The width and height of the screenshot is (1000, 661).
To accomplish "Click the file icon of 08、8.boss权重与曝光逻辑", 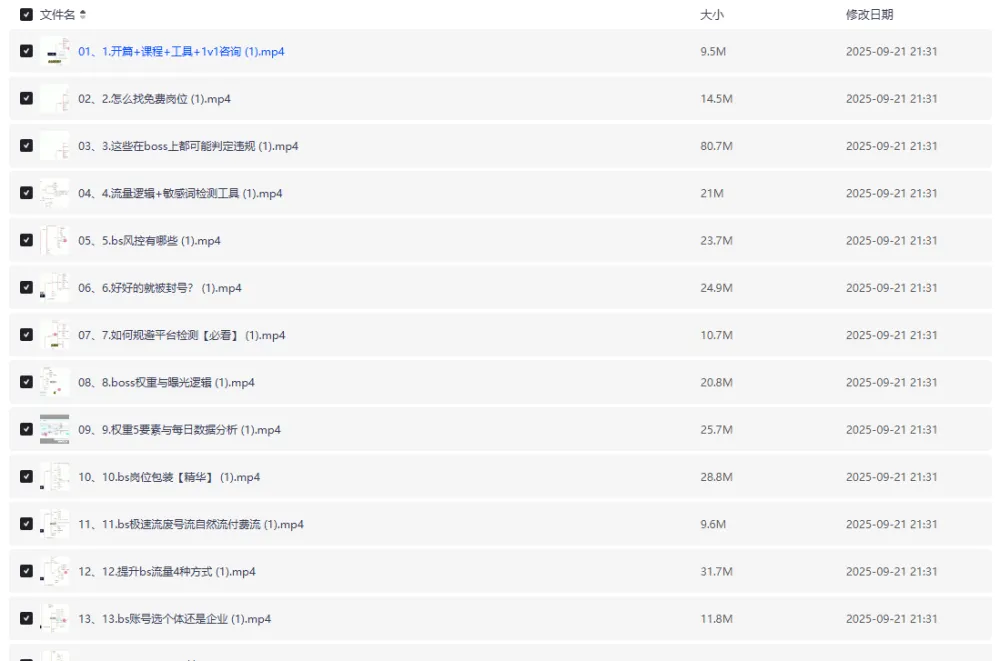I will [x=55, y=382].
